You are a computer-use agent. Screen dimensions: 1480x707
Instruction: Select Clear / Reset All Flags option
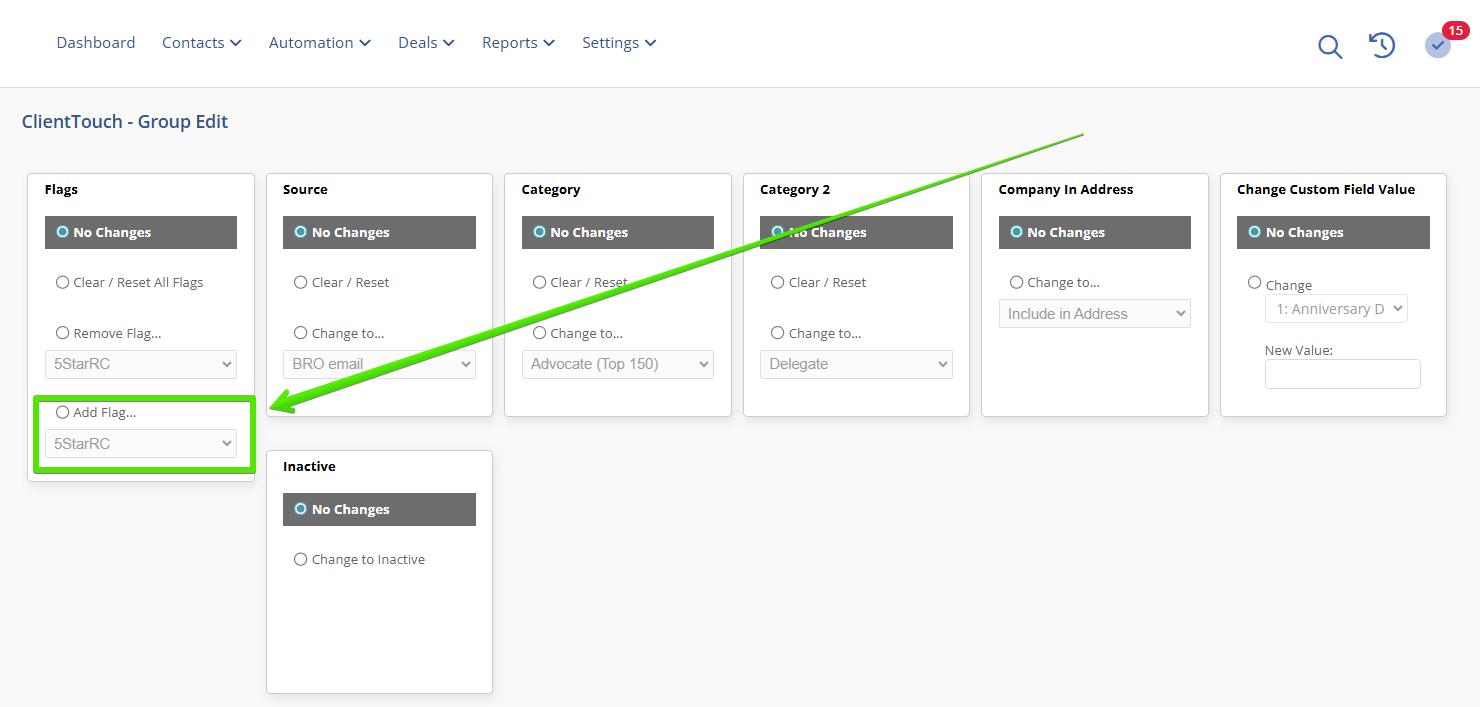[x=63, y=283]
